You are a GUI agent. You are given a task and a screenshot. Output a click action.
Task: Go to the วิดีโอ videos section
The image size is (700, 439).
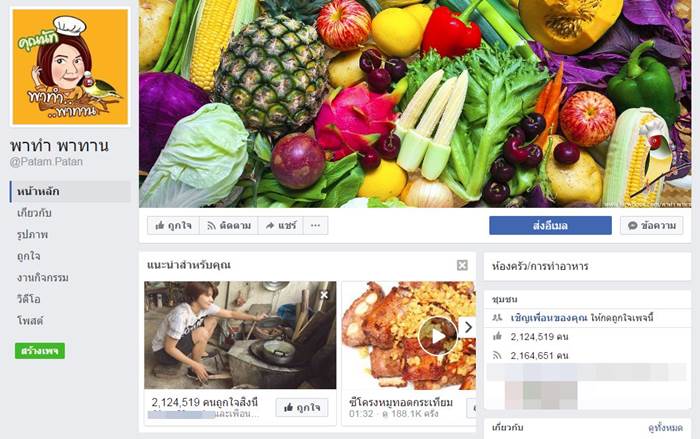(x=29, y=299)
